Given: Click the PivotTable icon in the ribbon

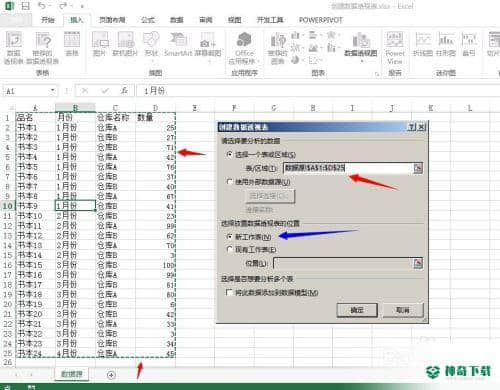Looking at the screenshot, I should (14, 47).
